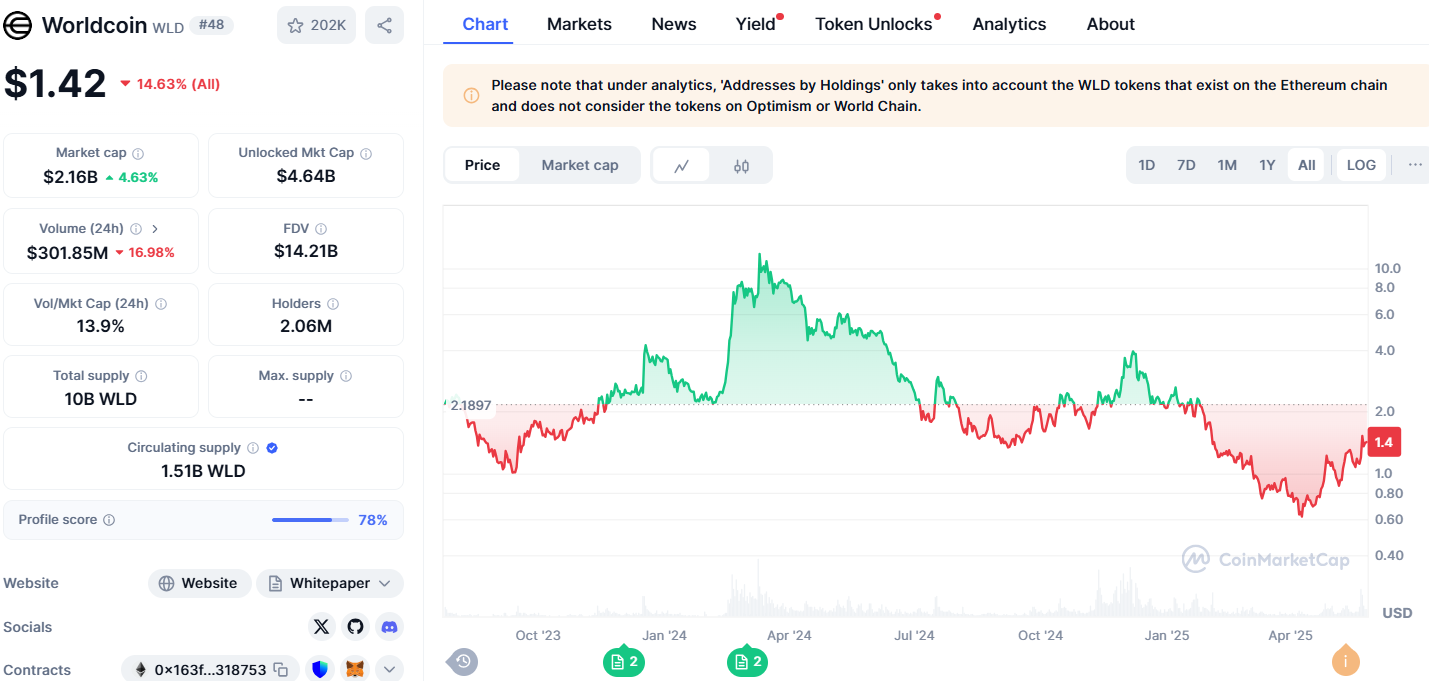Click the share icon button

click(384, 25)
